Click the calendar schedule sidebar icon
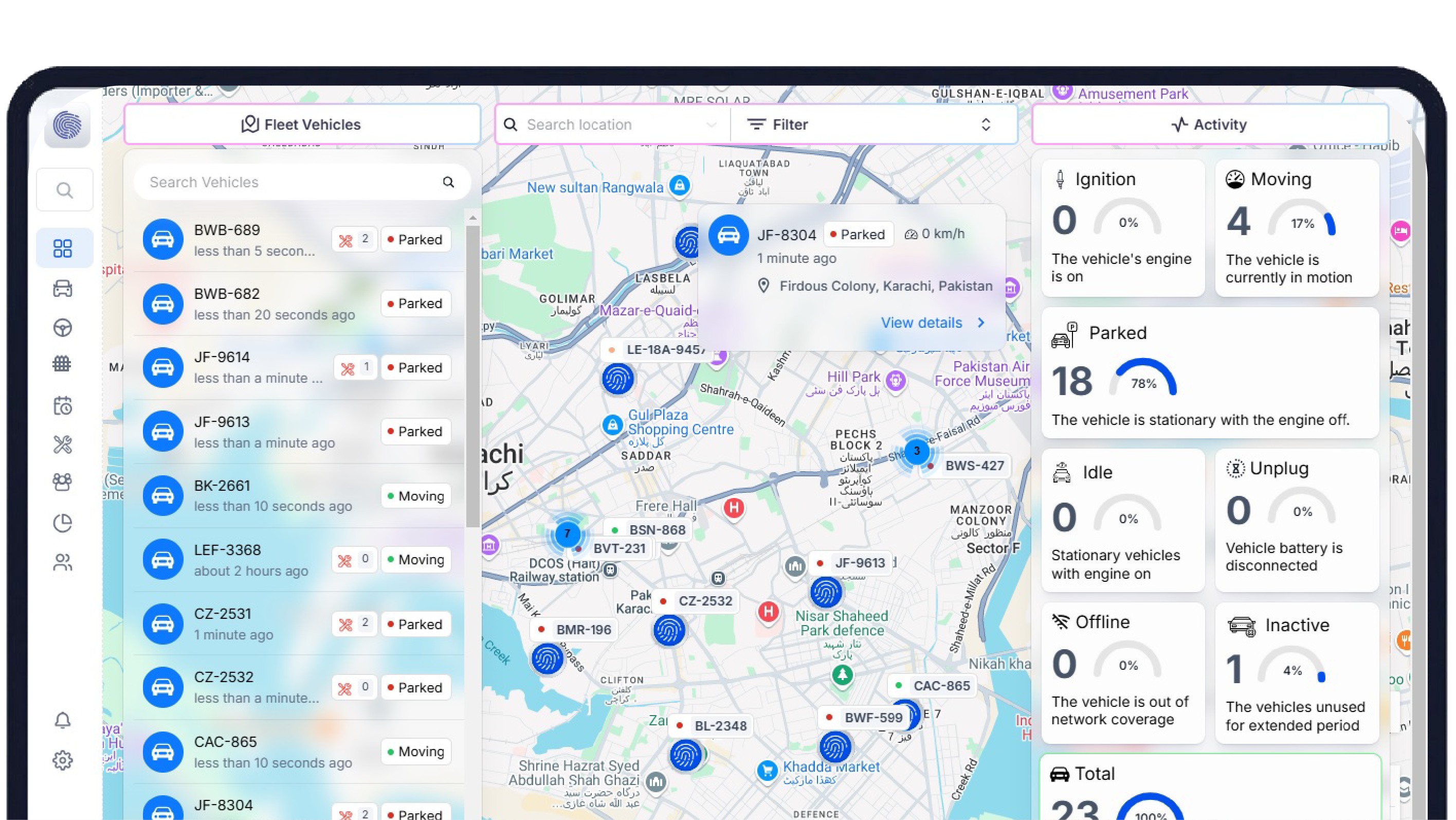This screenshot has height=820, width=1456. tap(63, 405)
